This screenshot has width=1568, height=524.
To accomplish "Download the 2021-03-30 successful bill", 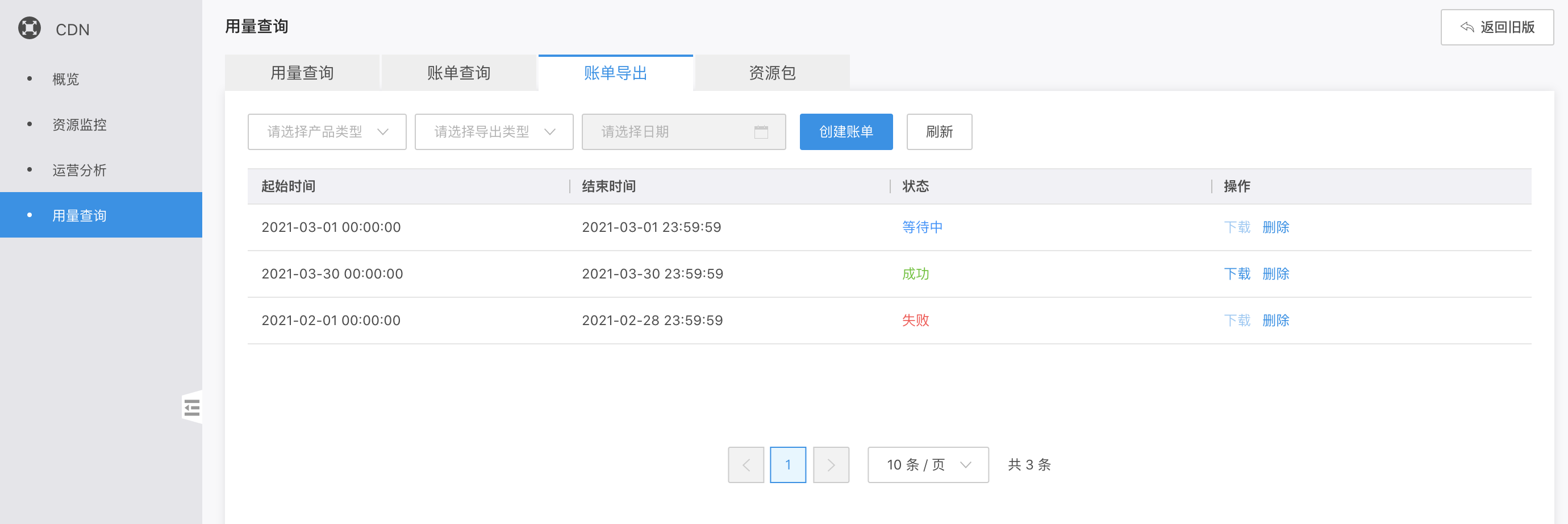I will click(x=1236, y=274).
